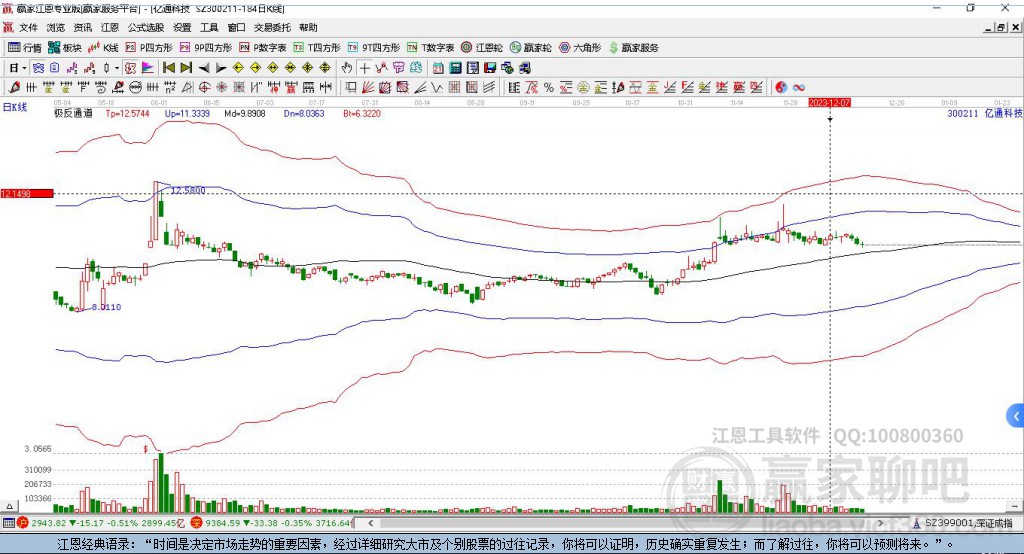The height and width of the screenshot is (554, 1024).
Task: Click the black left arrow icon
Action: click(204, 68)
